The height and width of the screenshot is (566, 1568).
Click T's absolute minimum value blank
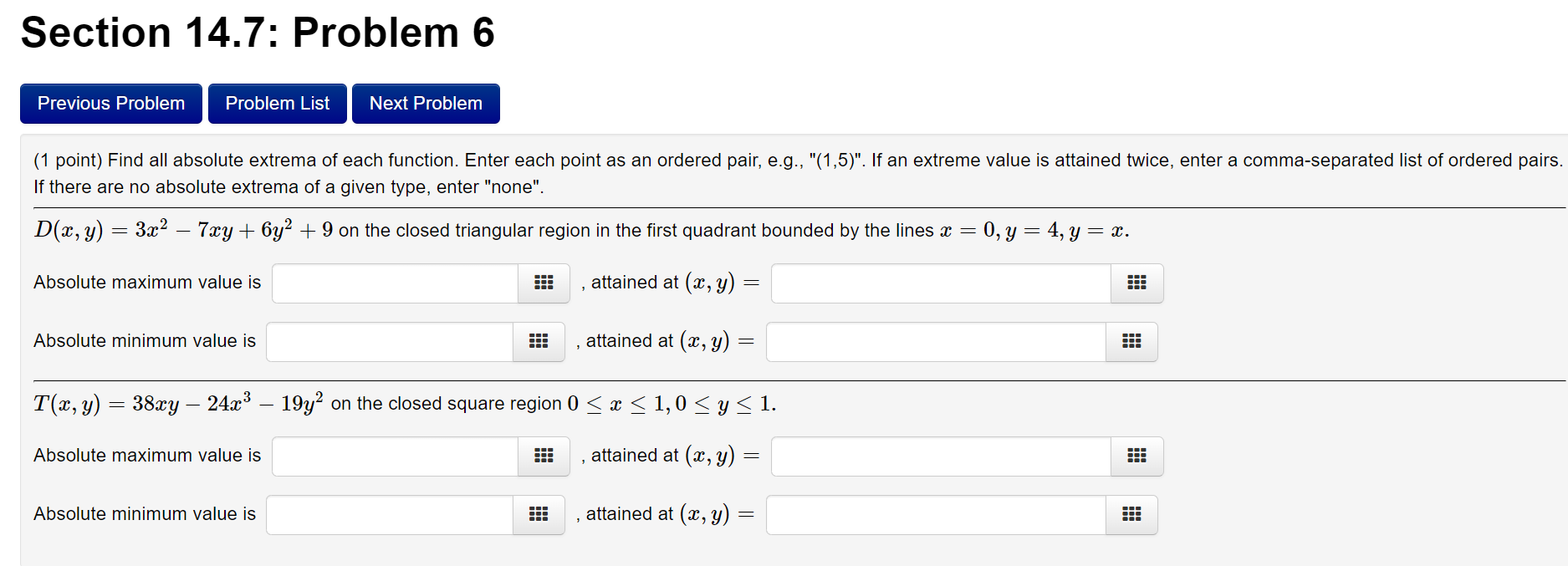(x=389, y=515)
